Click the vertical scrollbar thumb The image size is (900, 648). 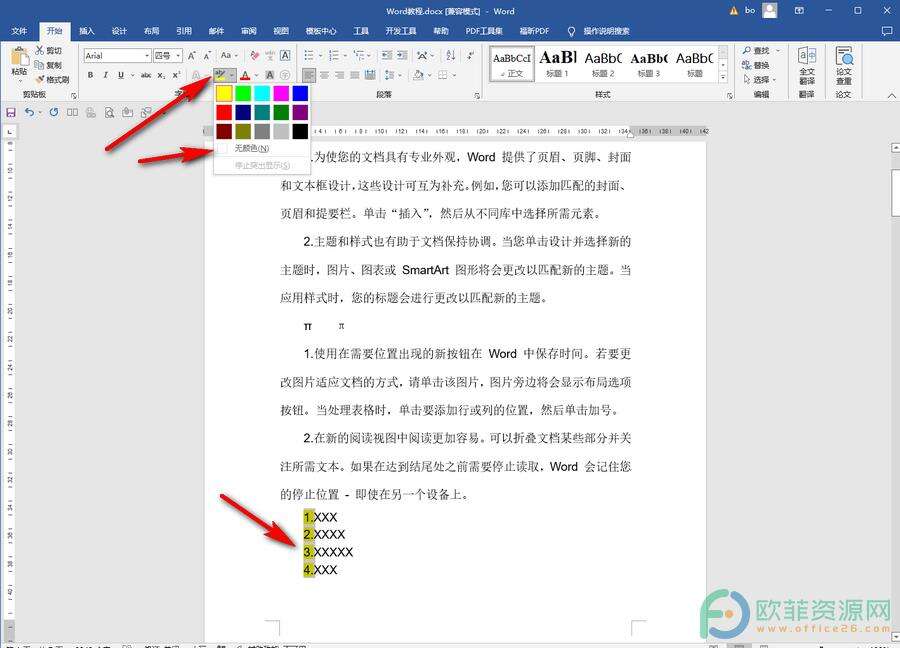(x=895, y=193)
